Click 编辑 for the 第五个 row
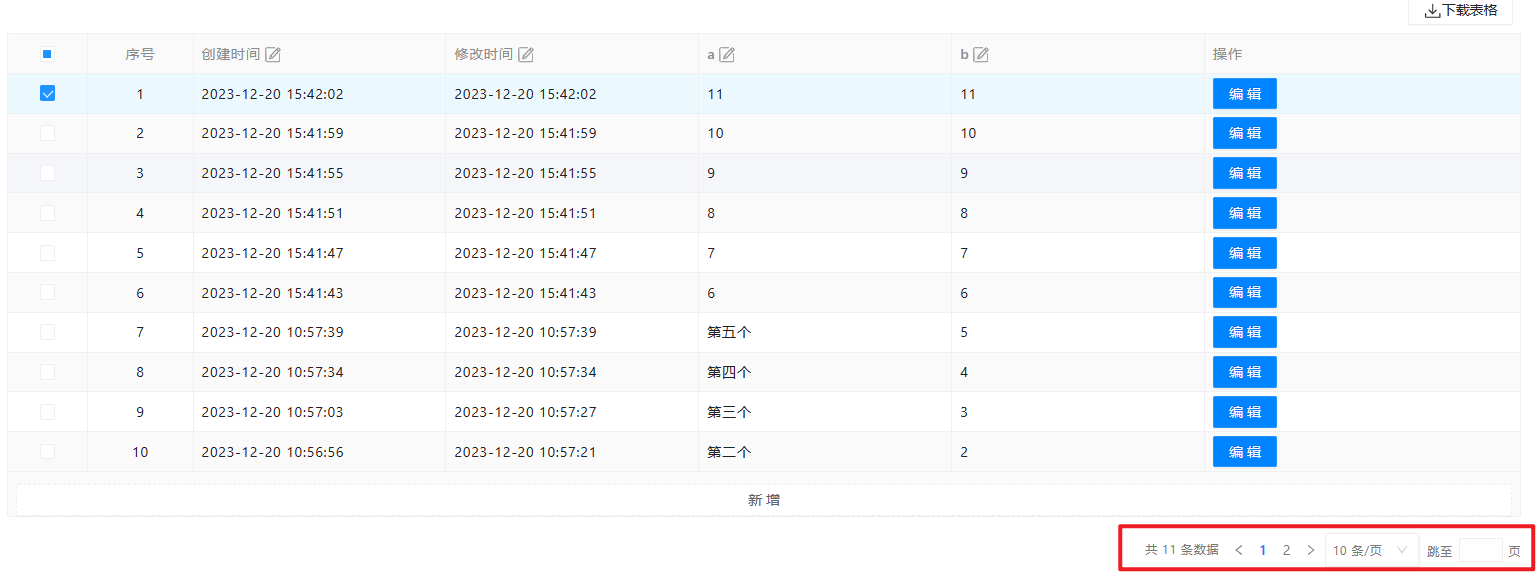Viewport: 1540px width, 576px height. point(1244,332)
